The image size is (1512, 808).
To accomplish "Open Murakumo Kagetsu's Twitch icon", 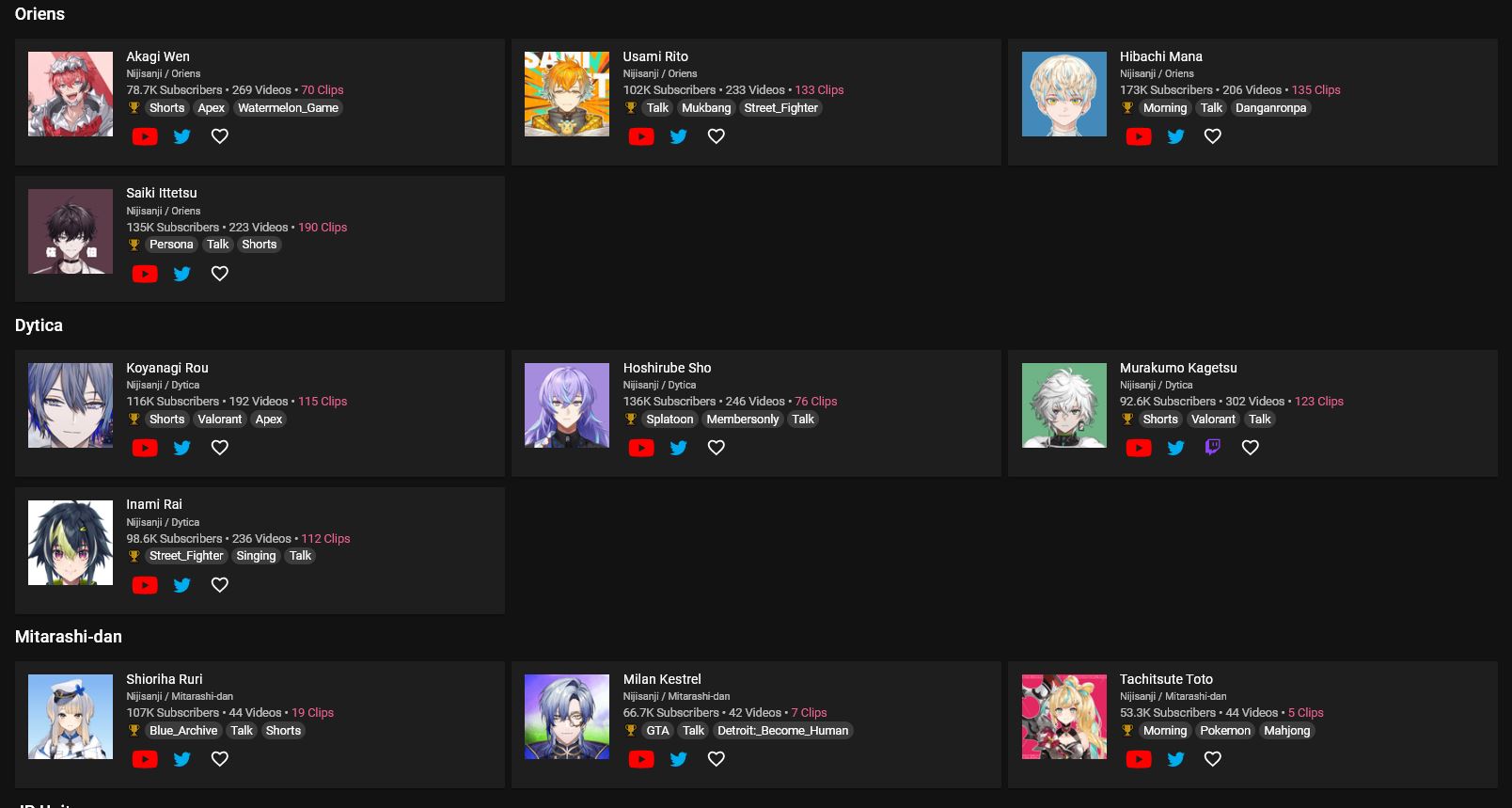I will point(1213,448).
